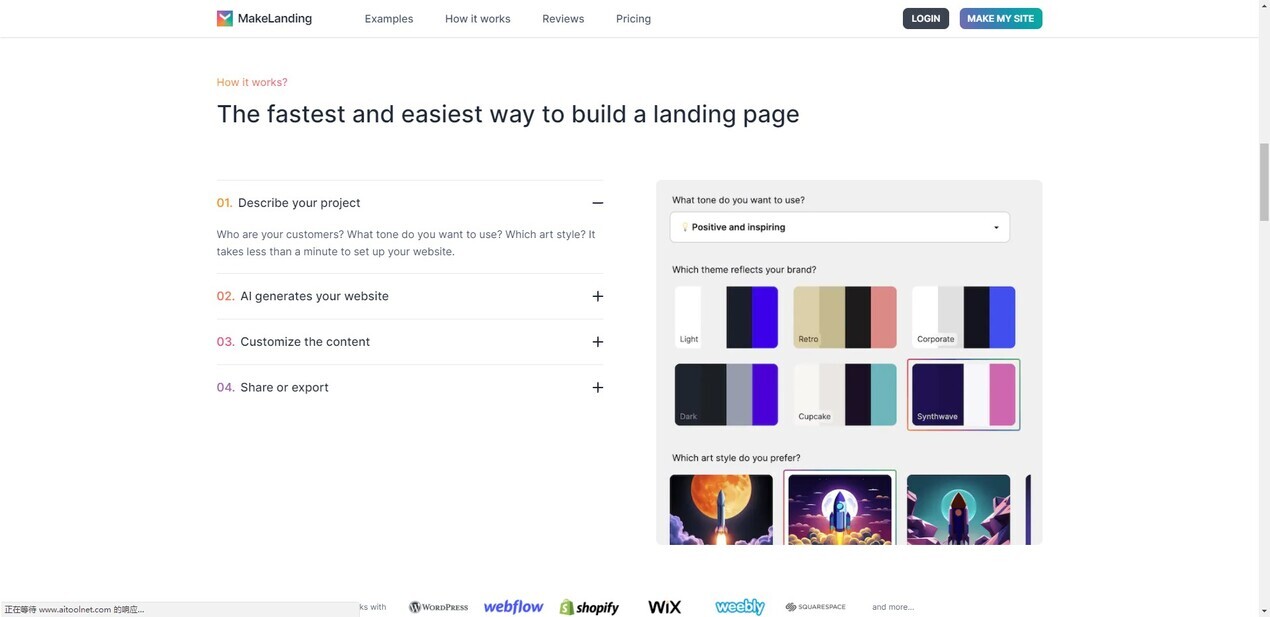Select the Light theme swatch
Viewport: 1270px width, 617px height.
click(x=725, y=317)
